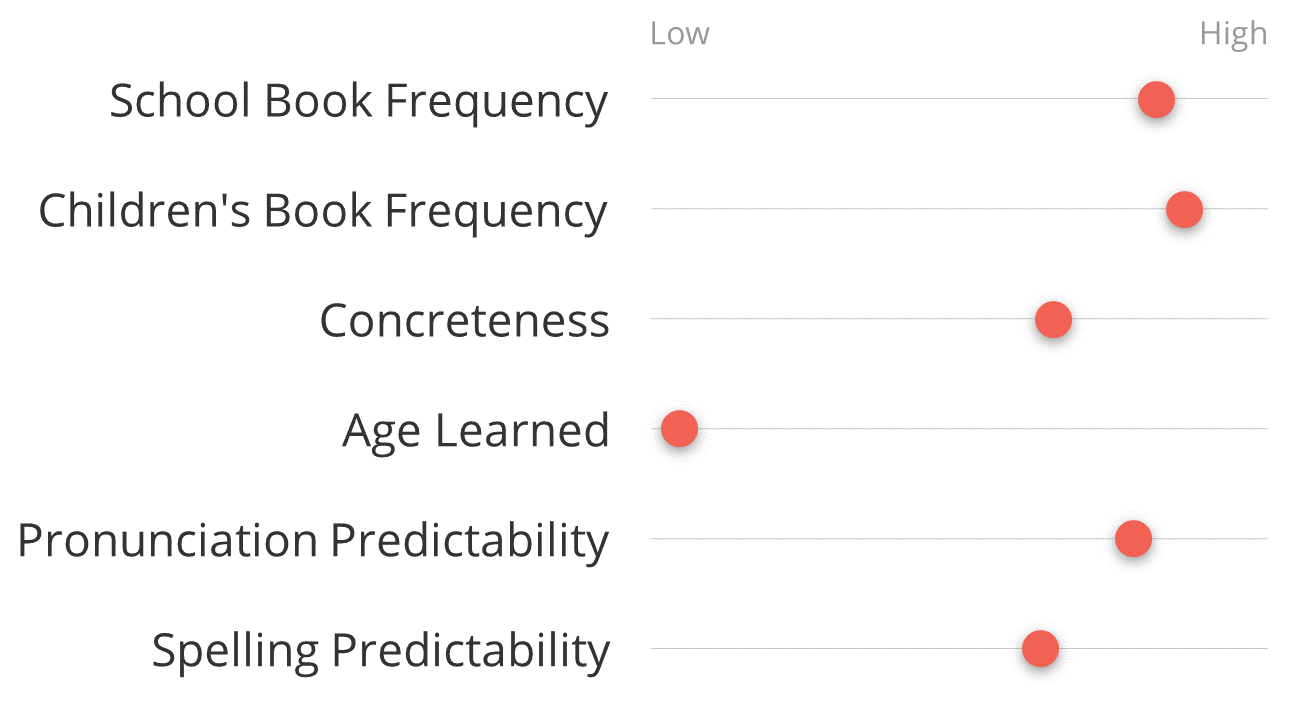Click the High scale header
This screenshot has width=1302, height=710.
(x=1233, y=34)
